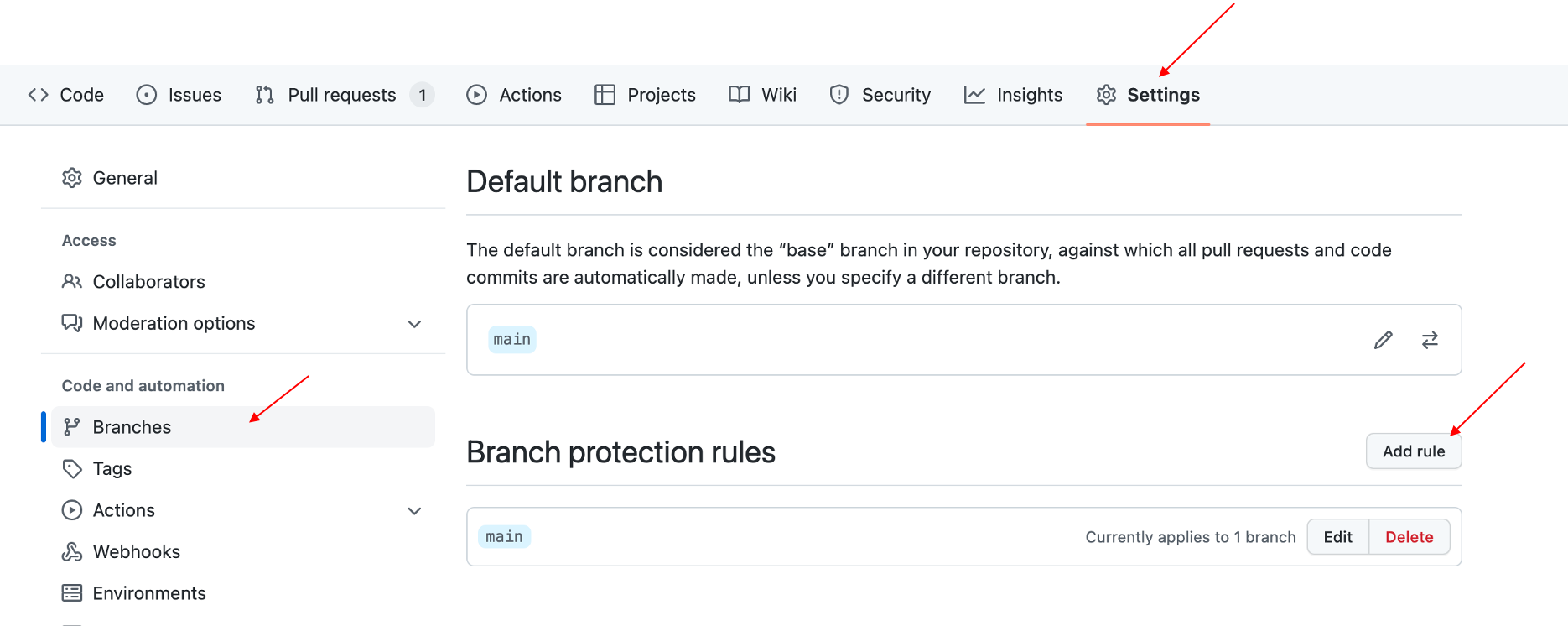Viewport: 1568px width, 626px height.
Task: Open the Wiki tab
Action: click(x=762, y=95)
